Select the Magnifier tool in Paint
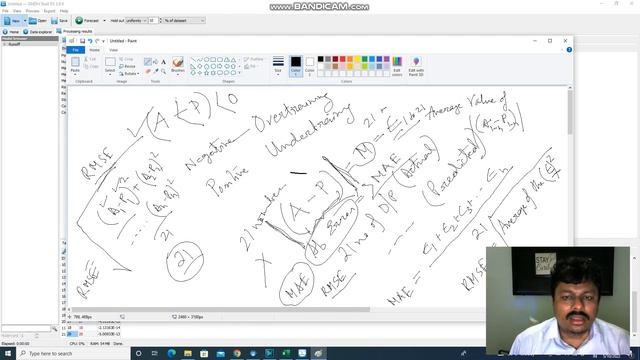This screenshot has width=640, height=360. tap(163, 71)
